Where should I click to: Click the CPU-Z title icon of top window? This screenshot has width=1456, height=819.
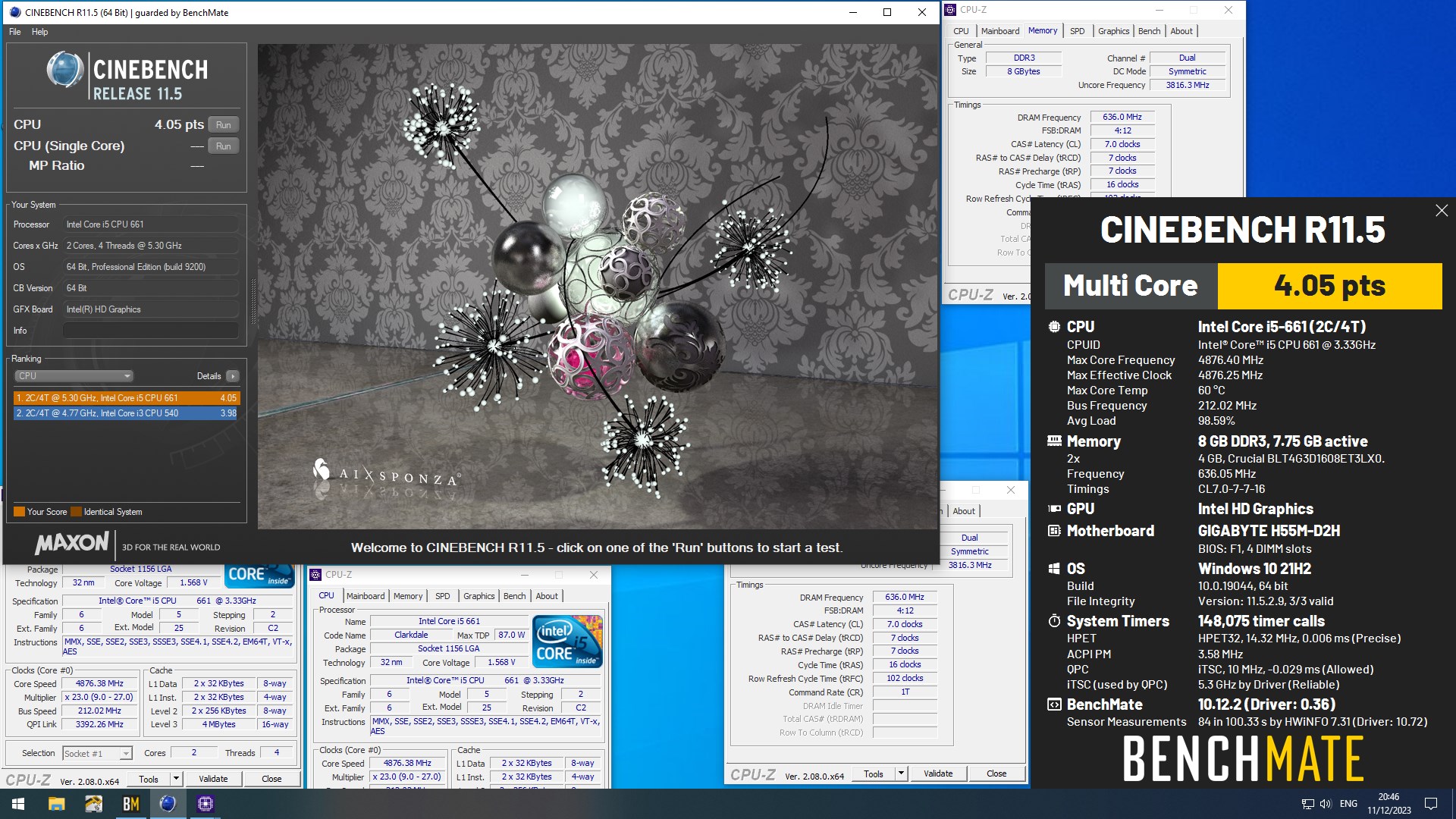pyautogui.click(x=950, y=10)
